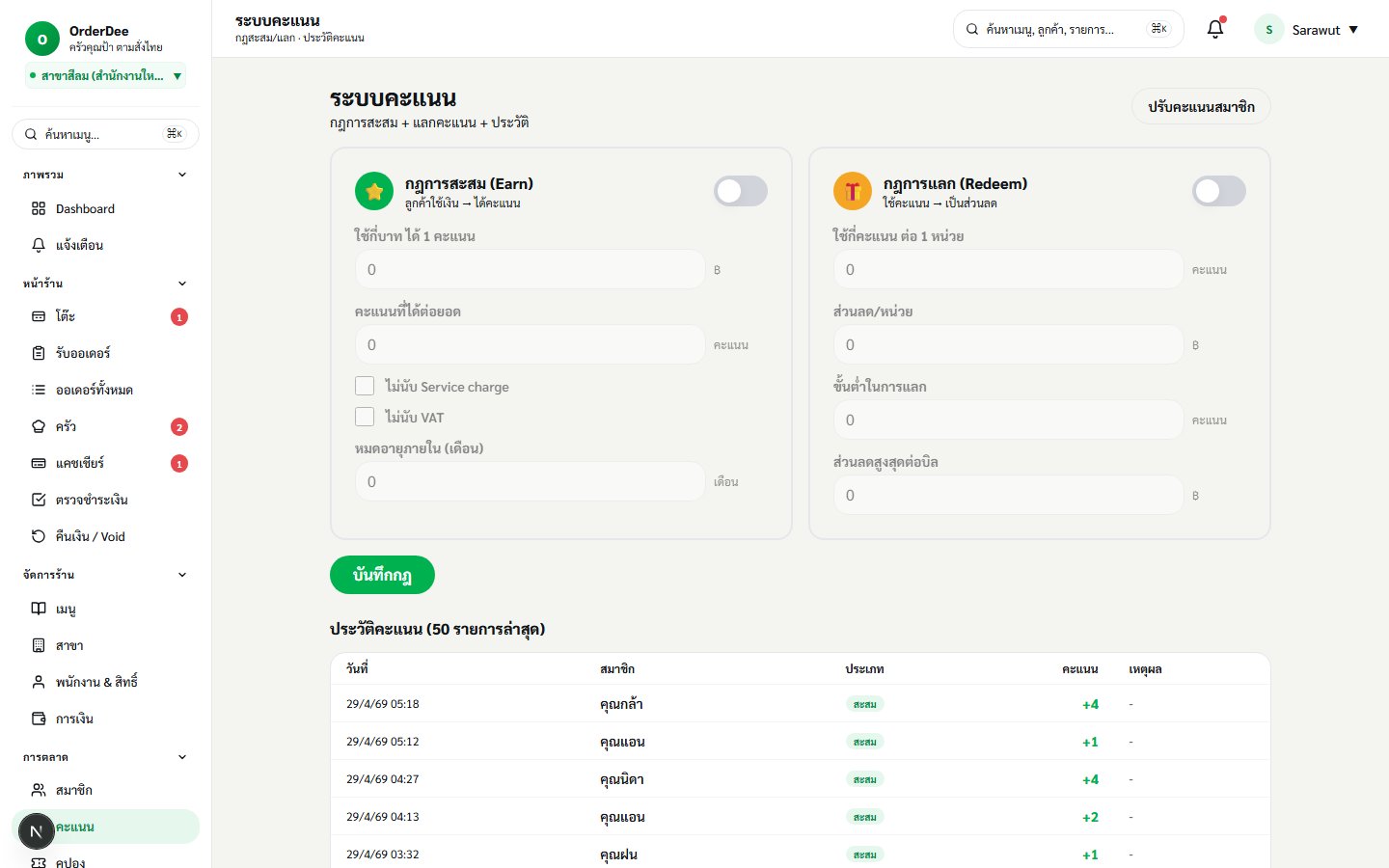Click the โต๊ะ table icon
The height and width of the screenshot is (868, 1389).
39,316
